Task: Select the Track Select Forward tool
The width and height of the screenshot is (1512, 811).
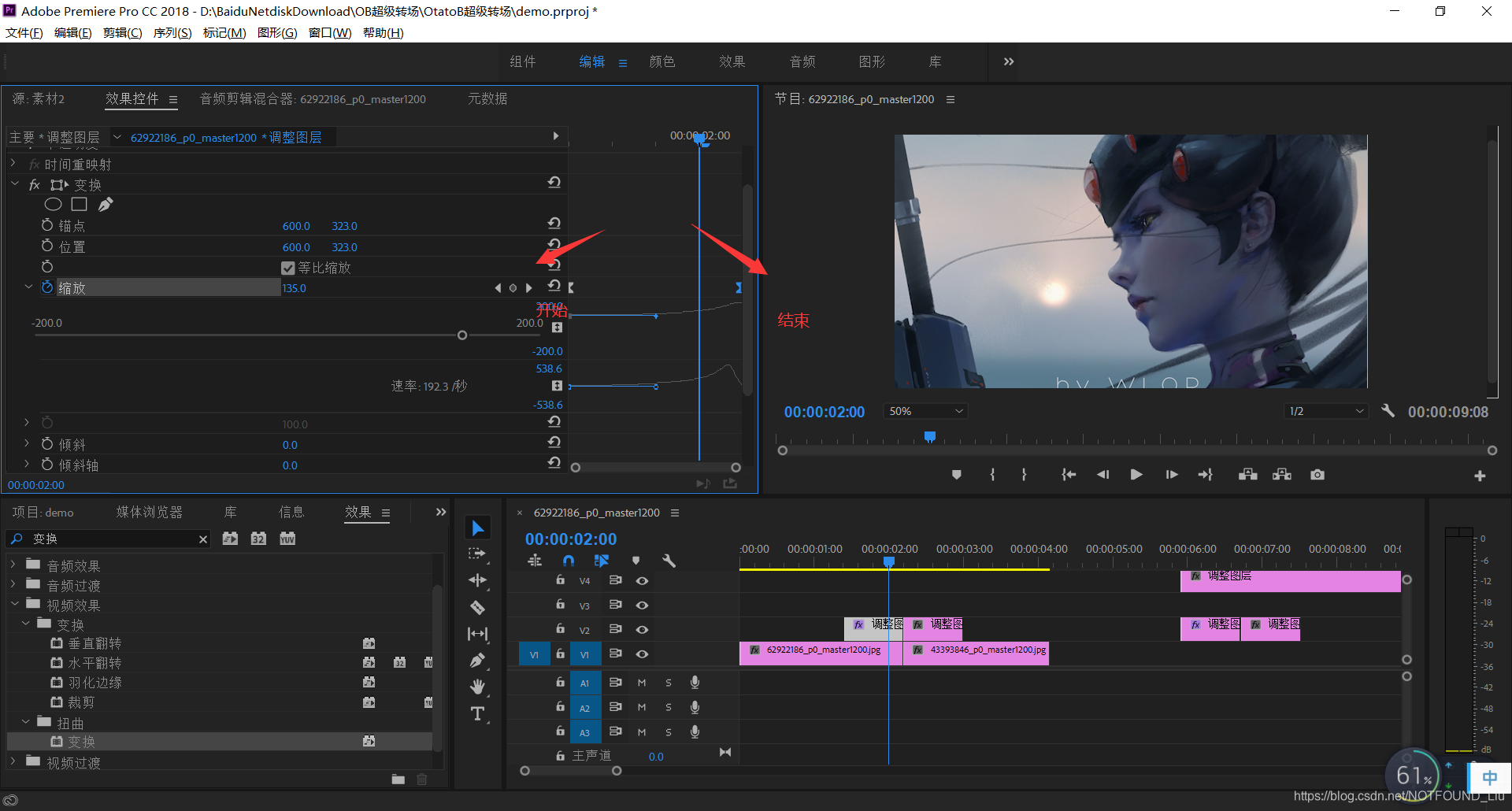Action: (x=477, y=554)
